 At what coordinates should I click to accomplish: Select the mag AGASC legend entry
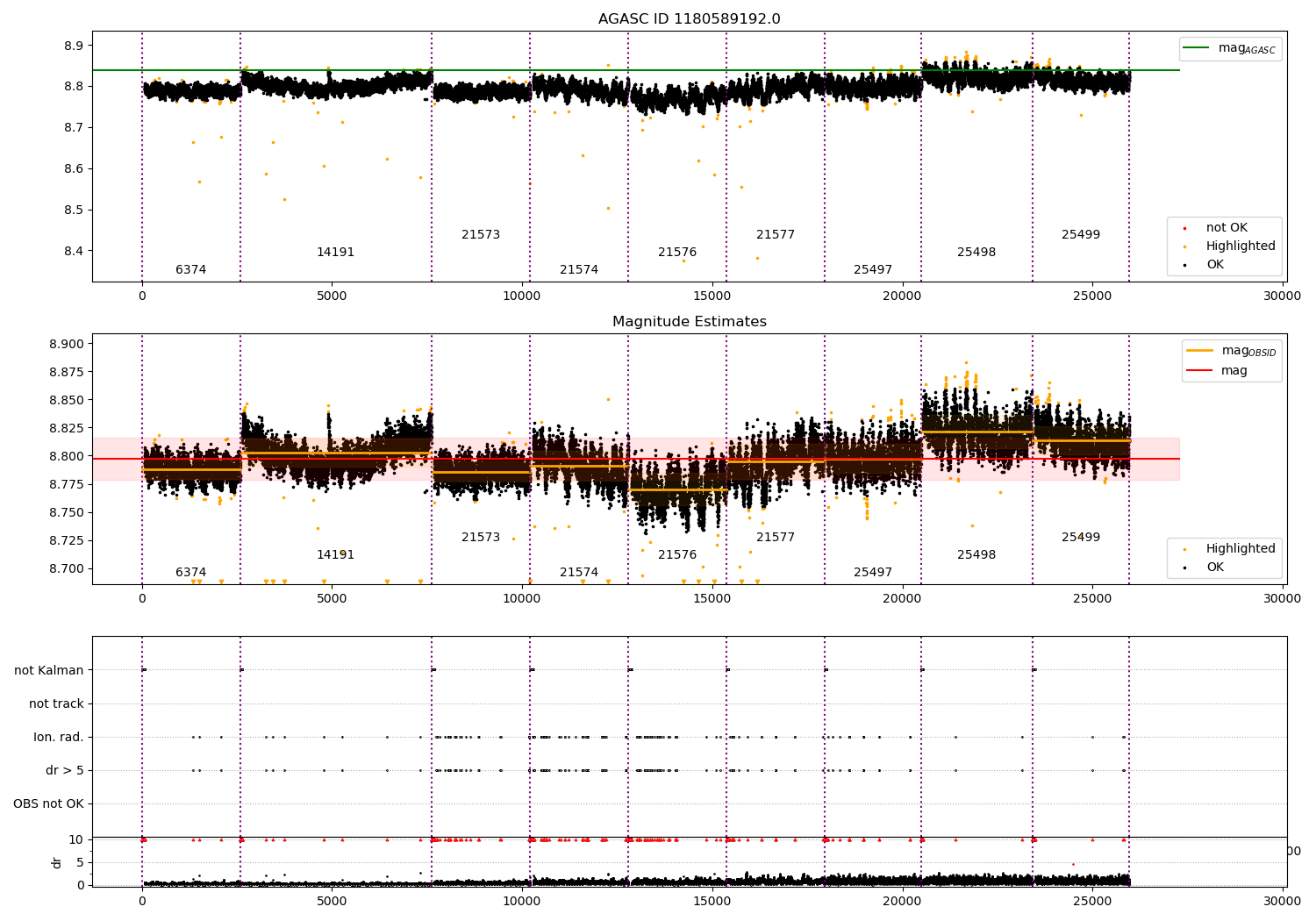(1230, 49)
